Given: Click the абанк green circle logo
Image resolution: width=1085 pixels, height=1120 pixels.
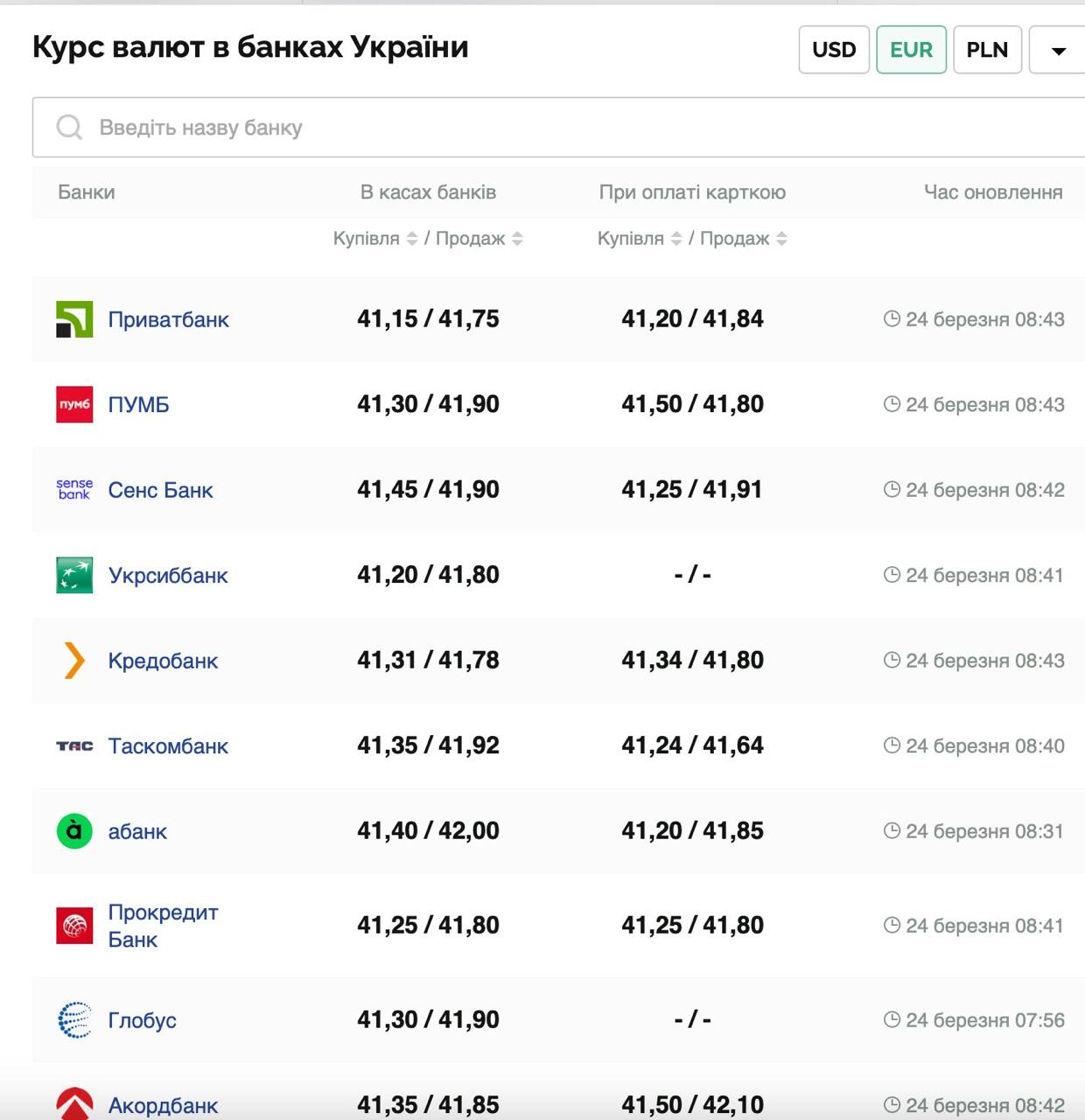Looking at the screenshot, I should (x=73, y=831).
